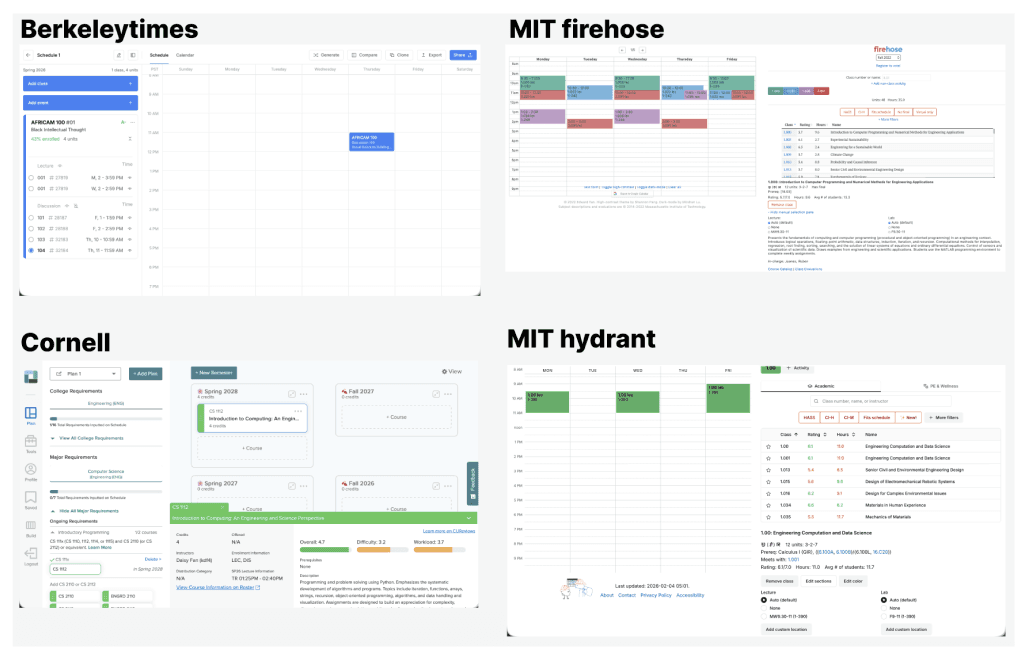Select Berkeleytimes discussion section 104 radio
Viewport: 1028px width, 662px height.
click(31, 250)
